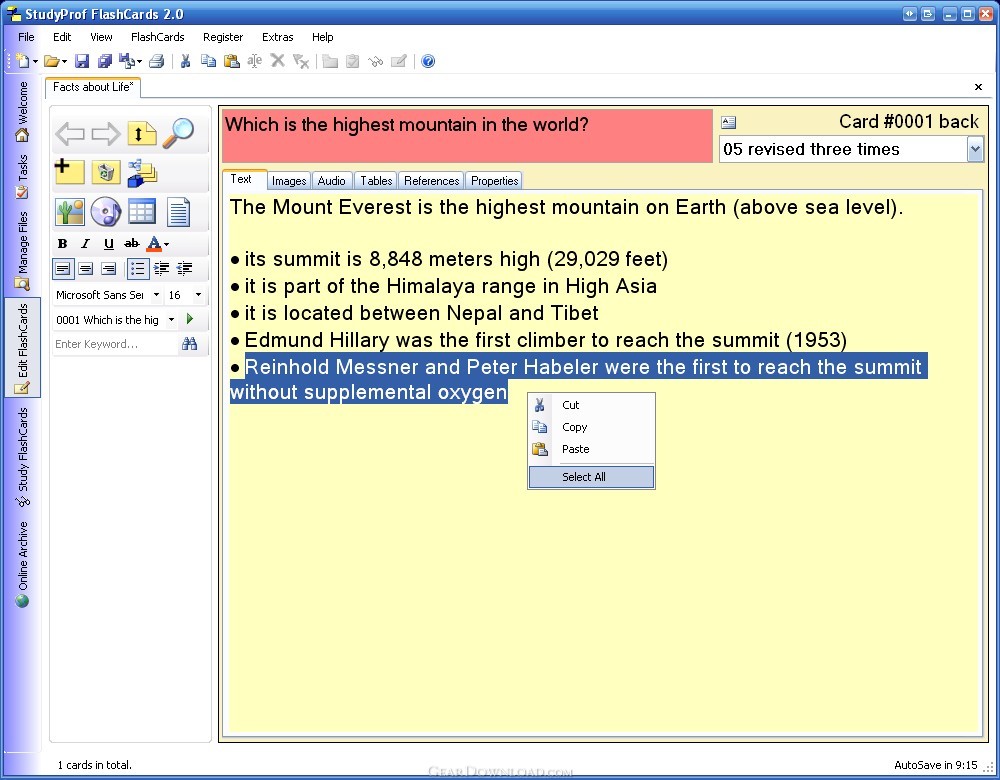Click the font color A button
The image size is (1000, 780).
(154, 243)
